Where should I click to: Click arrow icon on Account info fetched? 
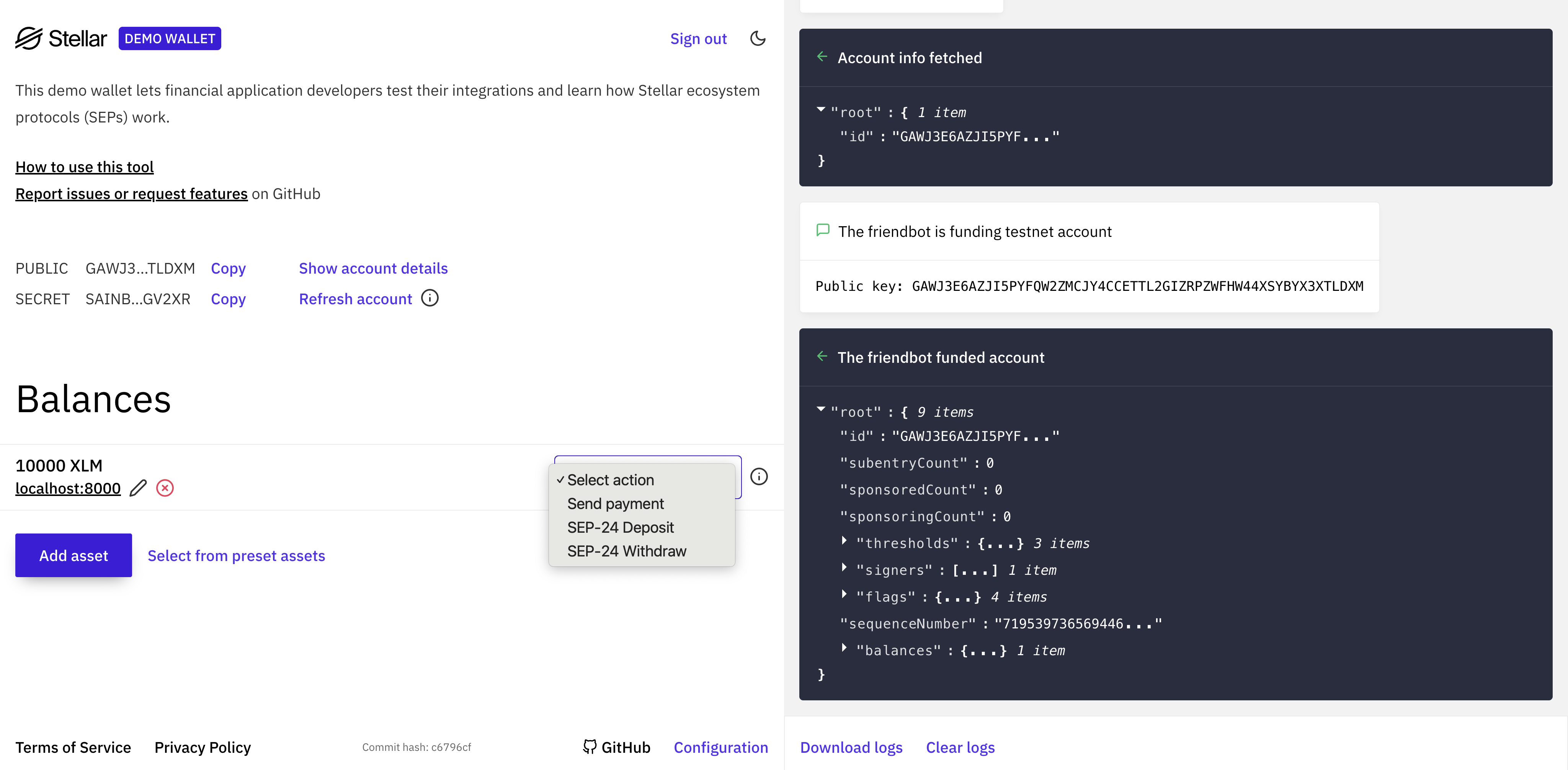(x=822, y=57)
